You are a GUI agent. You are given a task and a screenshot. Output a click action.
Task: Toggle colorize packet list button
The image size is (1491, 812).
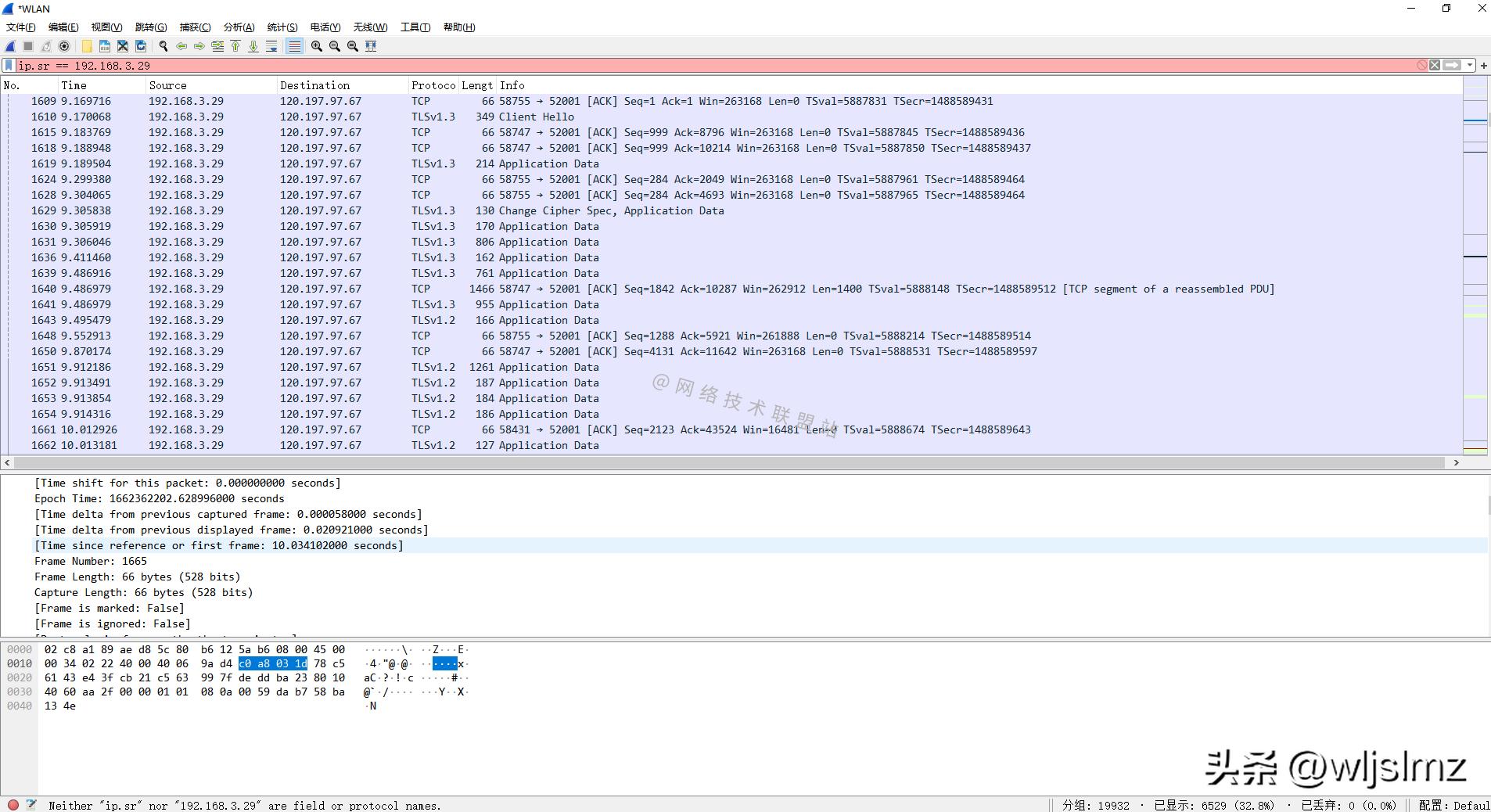pyautogui.click(x=294, y=46)
